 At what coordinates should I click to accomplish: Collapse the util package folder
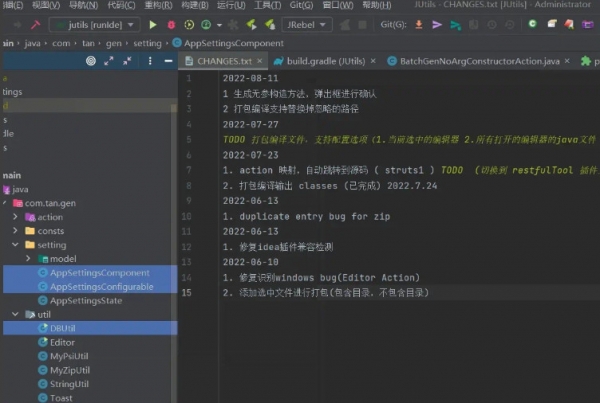[15, 314]
